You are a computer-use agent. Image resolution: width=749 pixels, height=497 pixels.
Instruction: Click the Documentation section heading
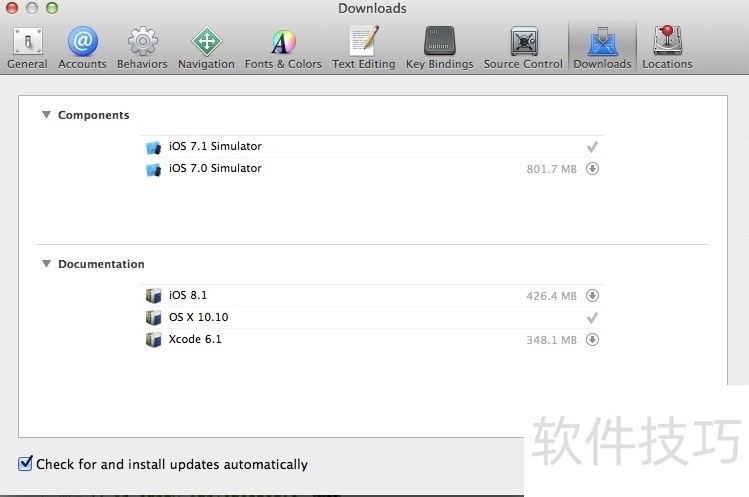click(x=101, y=264)
